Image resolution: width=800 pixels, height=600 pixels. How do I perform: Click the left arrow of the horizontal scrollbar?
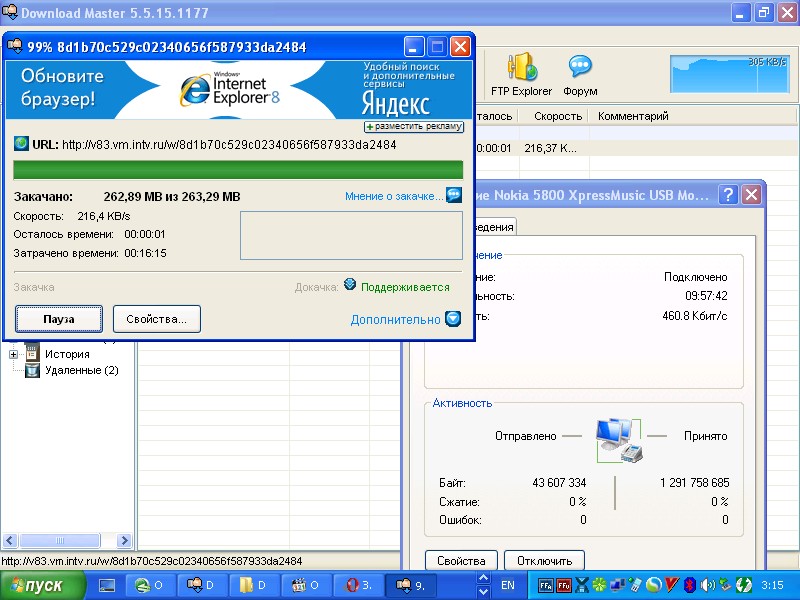pyautogui.click(x=10, y=540)
